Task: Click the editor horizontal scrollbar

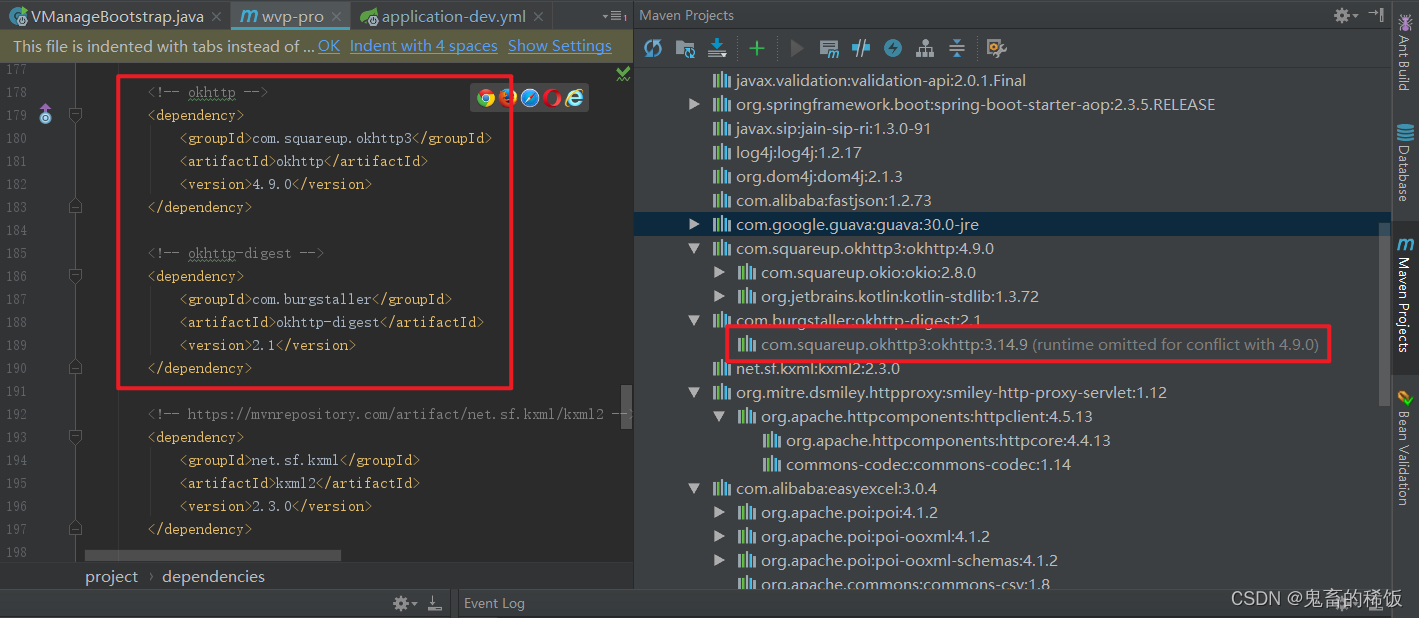Action: pos(213,555)
